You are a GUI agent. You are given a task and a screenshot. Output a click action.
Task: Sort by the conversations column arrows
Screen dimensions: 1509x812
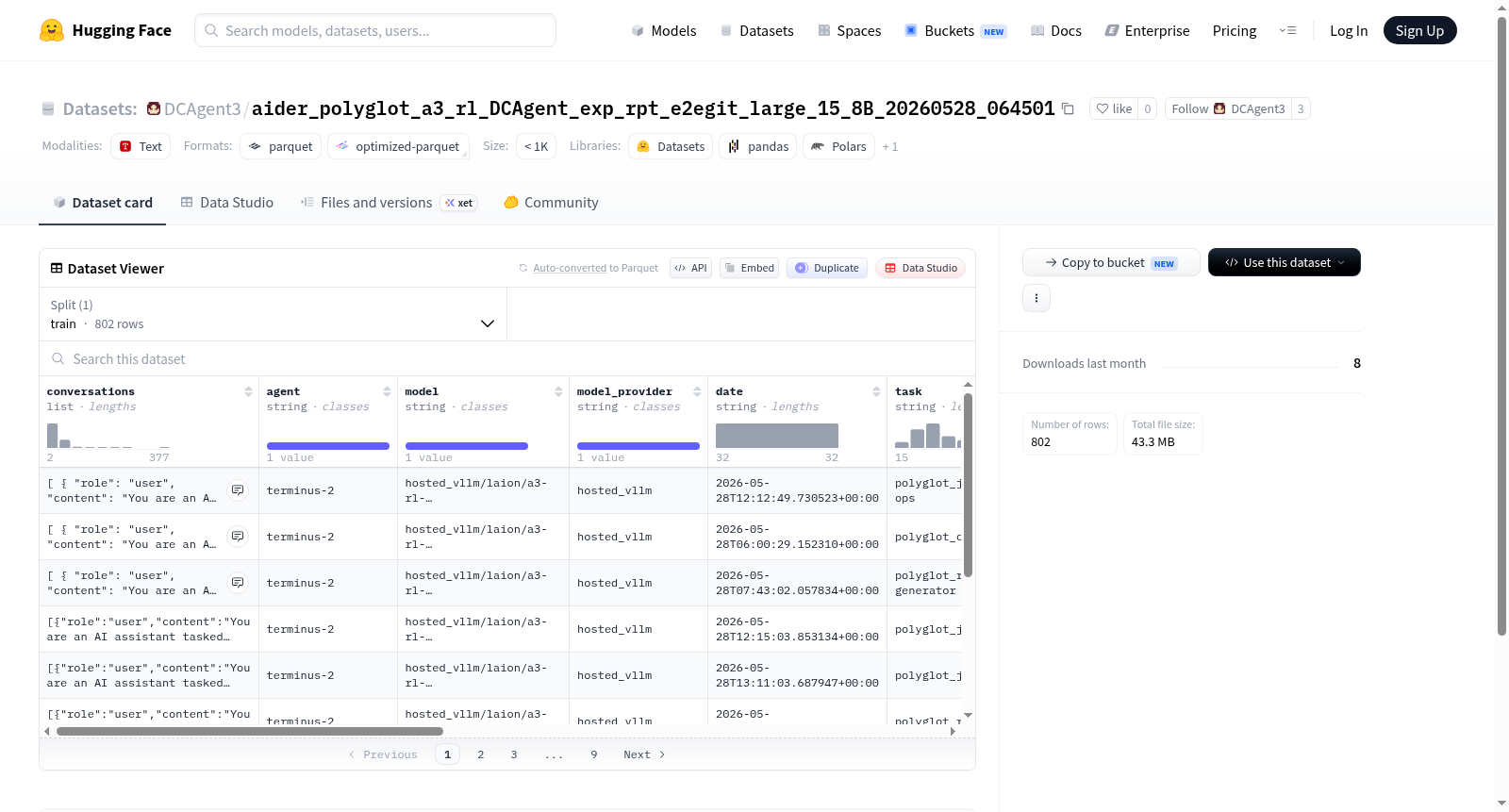248,391
